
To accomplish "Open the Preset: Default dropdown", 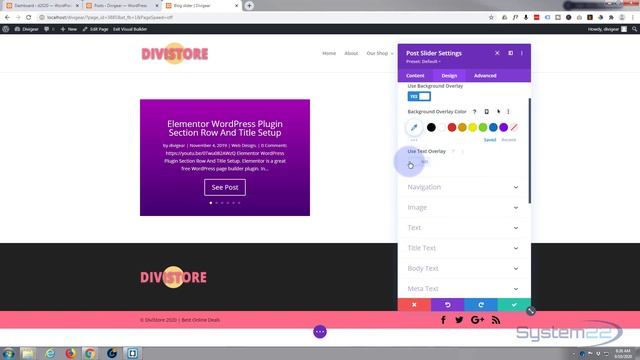I will point(423,61).
